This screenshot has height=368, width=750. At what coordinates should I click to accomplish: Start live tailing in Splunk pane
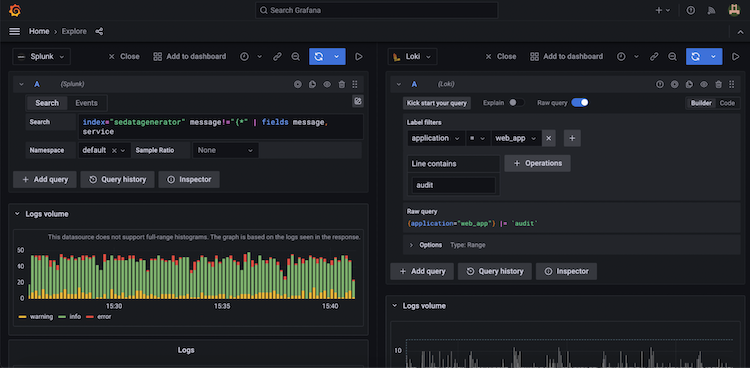359,56
